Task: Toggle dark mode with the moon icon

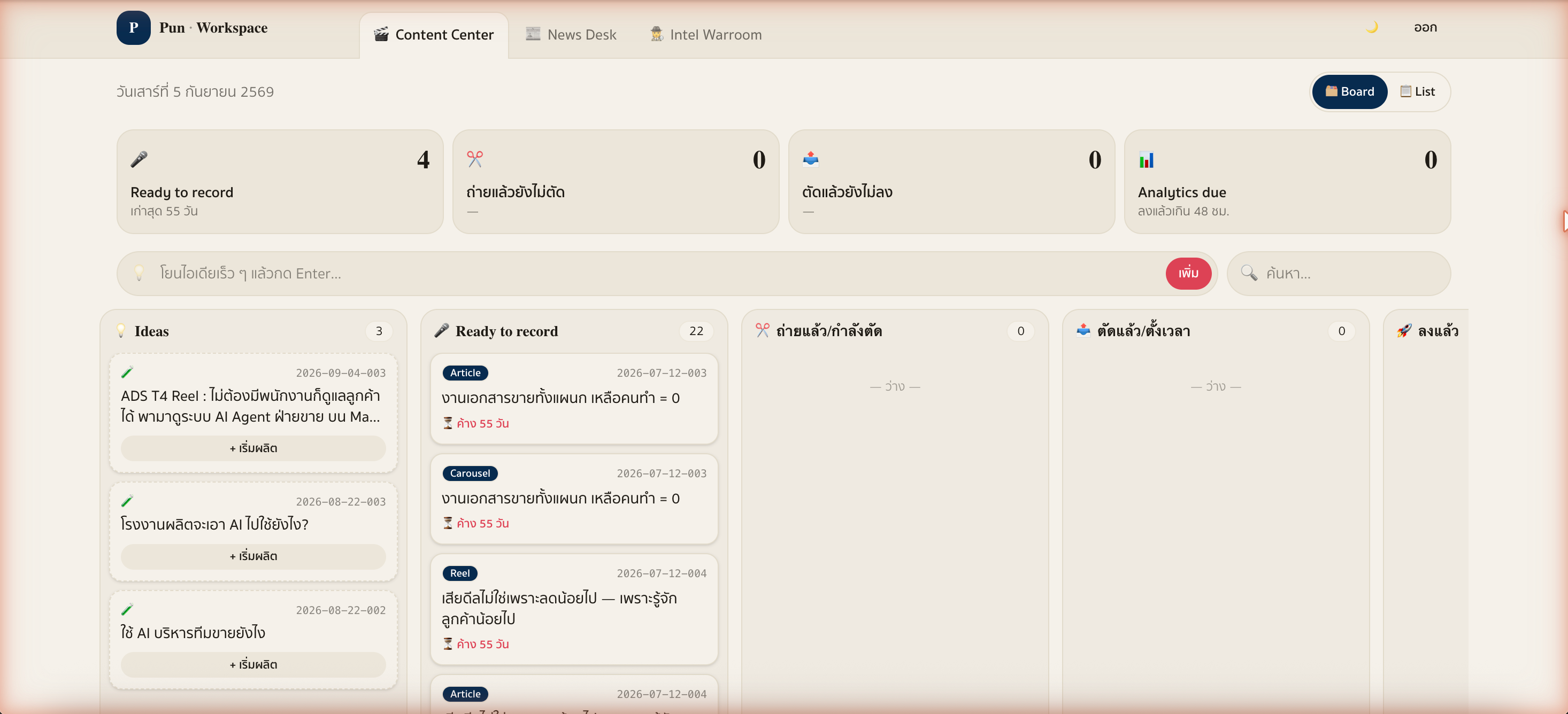Action: [x=1372, y=27]
